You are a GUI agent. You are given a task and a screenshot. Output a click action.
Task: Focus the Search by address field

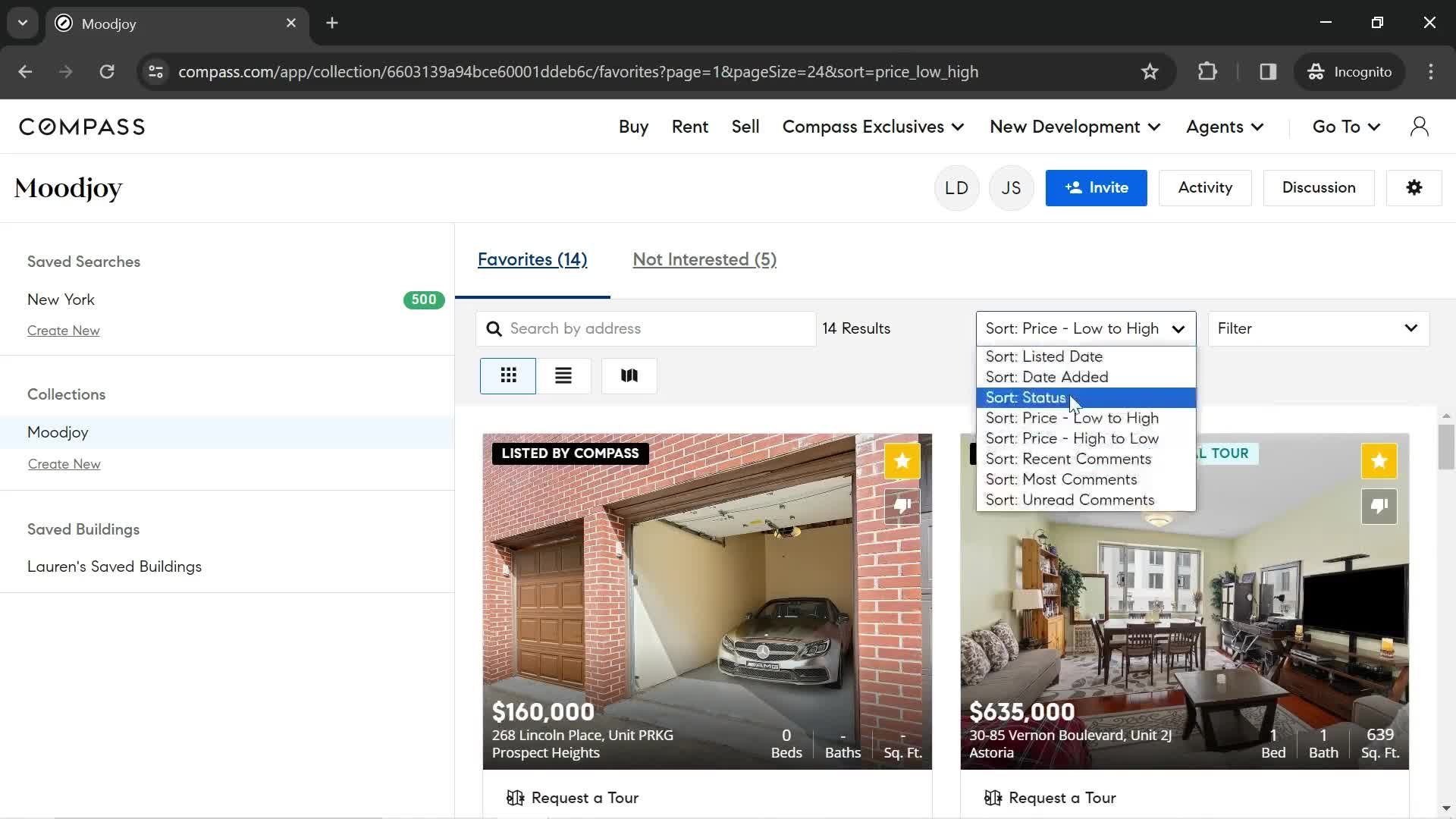tap(646, 328)
